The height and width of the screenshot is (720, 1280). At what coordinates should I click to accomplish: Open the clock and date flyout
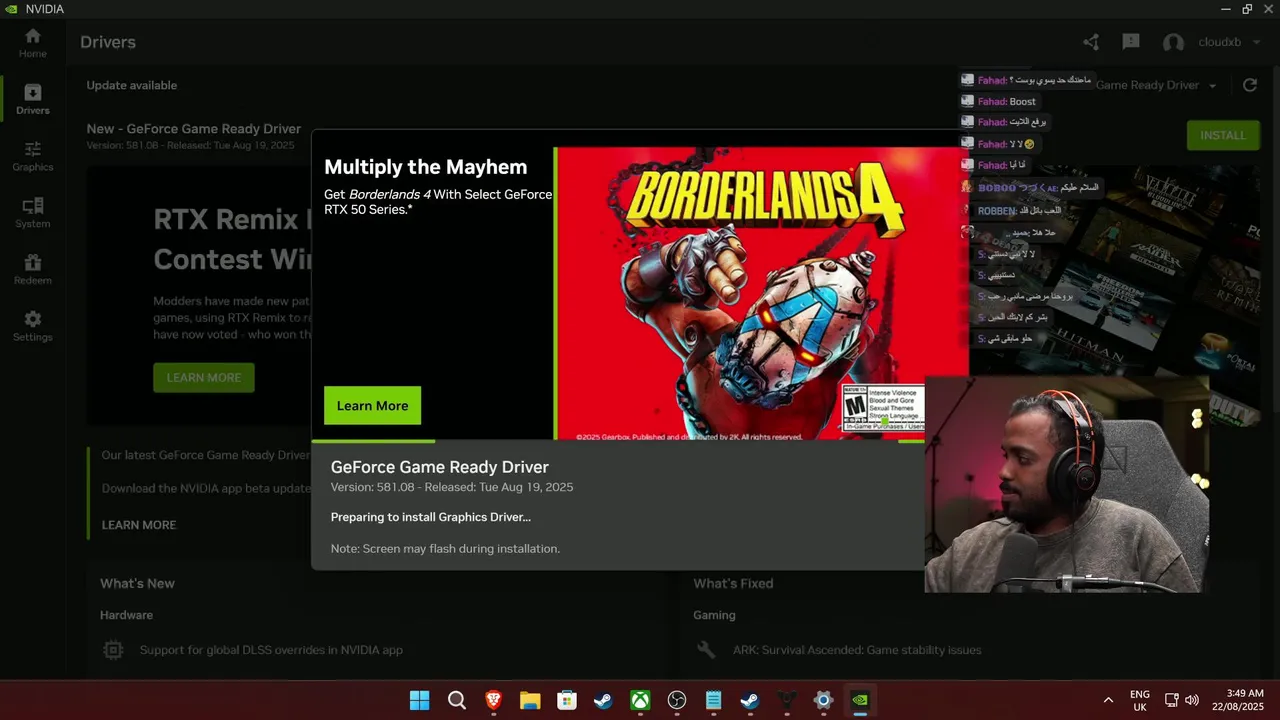tap(1238, 700)
